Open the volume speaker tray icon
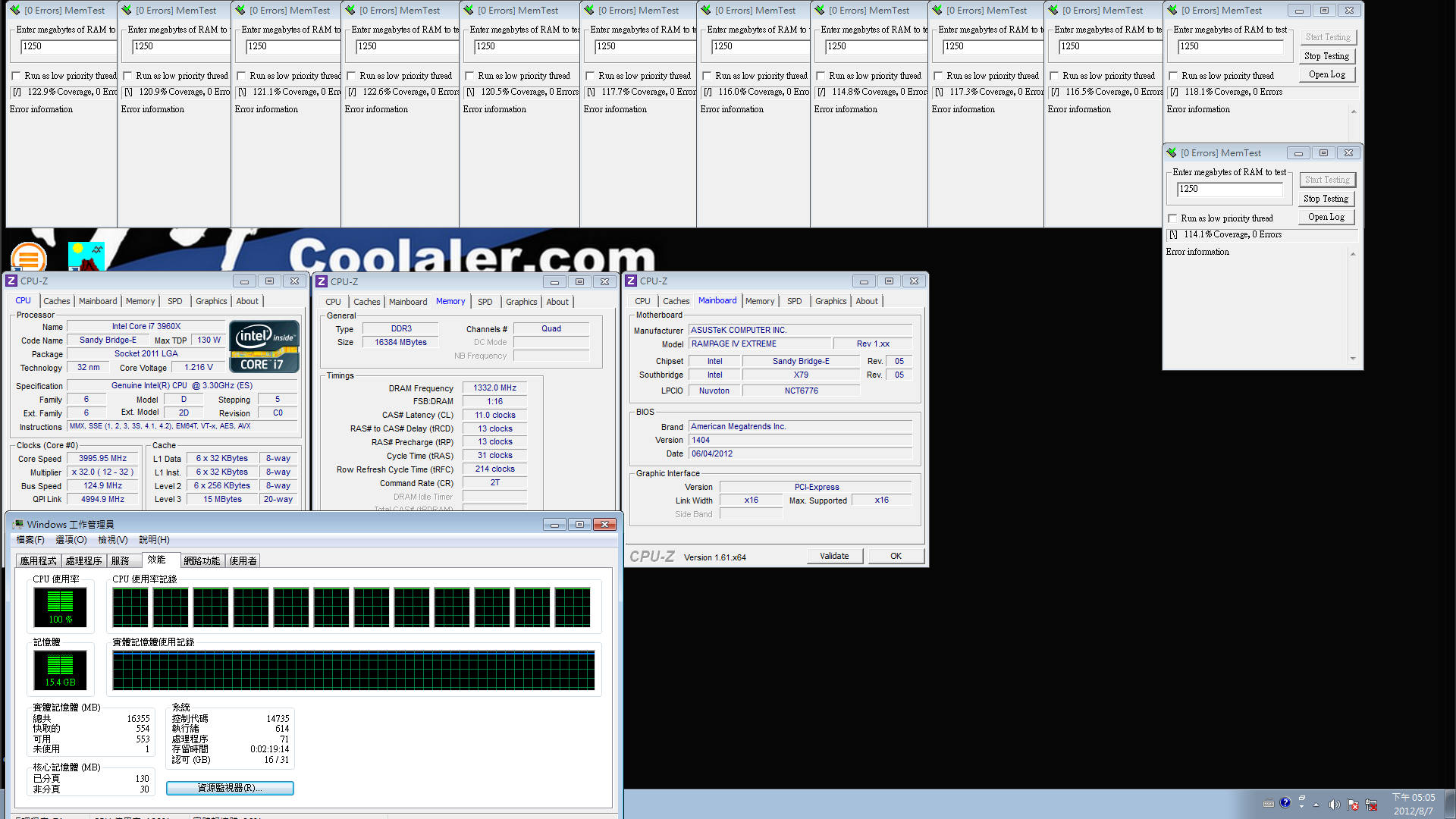Screen dimensions: 1456x819 [1334, 805]
